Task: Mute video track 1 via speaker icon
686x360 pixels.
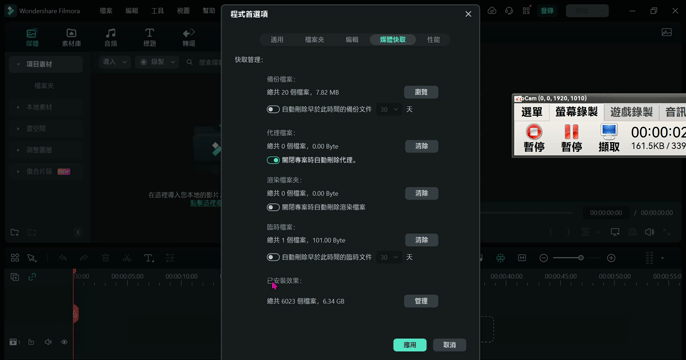Action: pos(48,342)
